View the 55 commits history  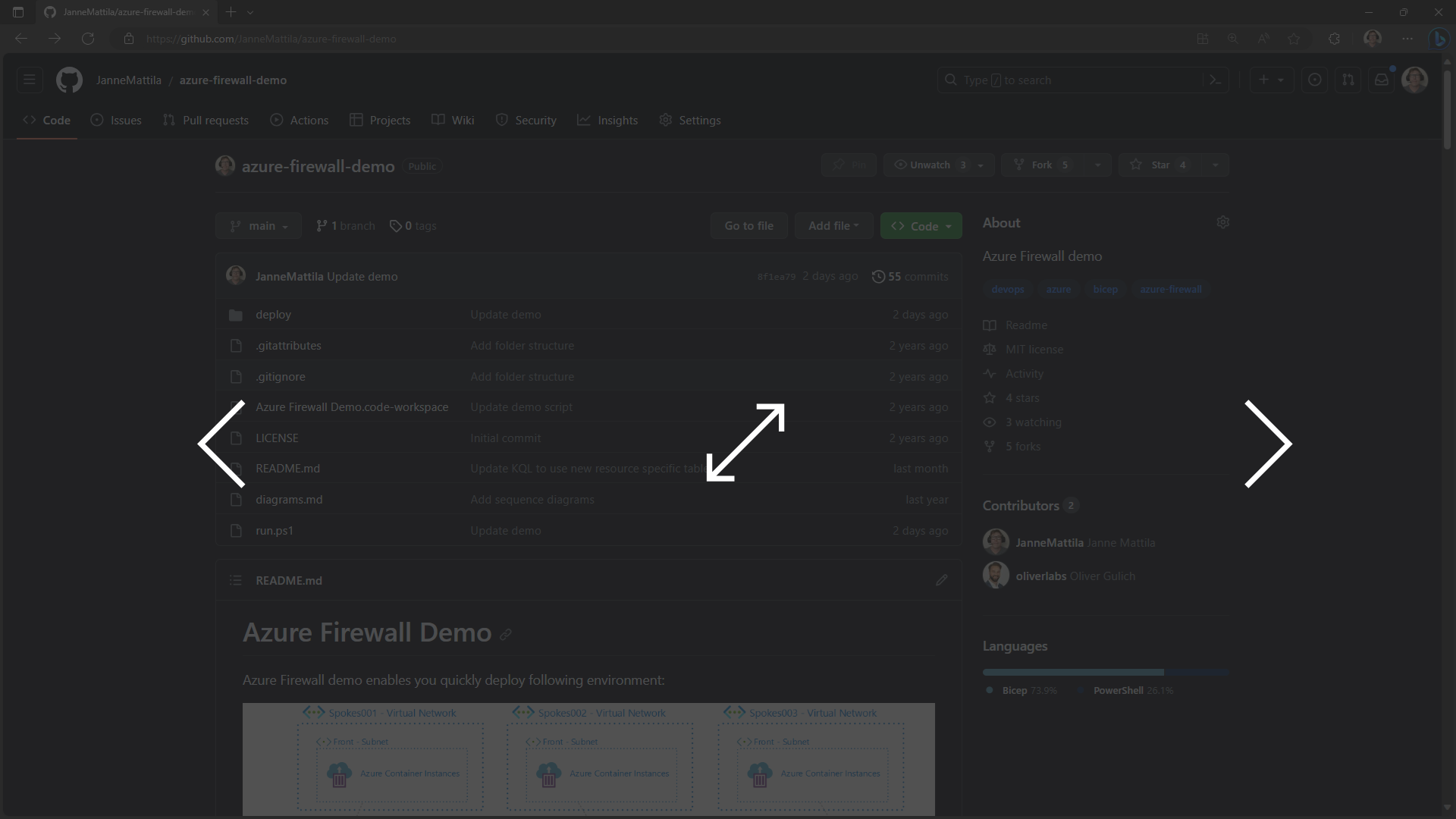(910, 277)
